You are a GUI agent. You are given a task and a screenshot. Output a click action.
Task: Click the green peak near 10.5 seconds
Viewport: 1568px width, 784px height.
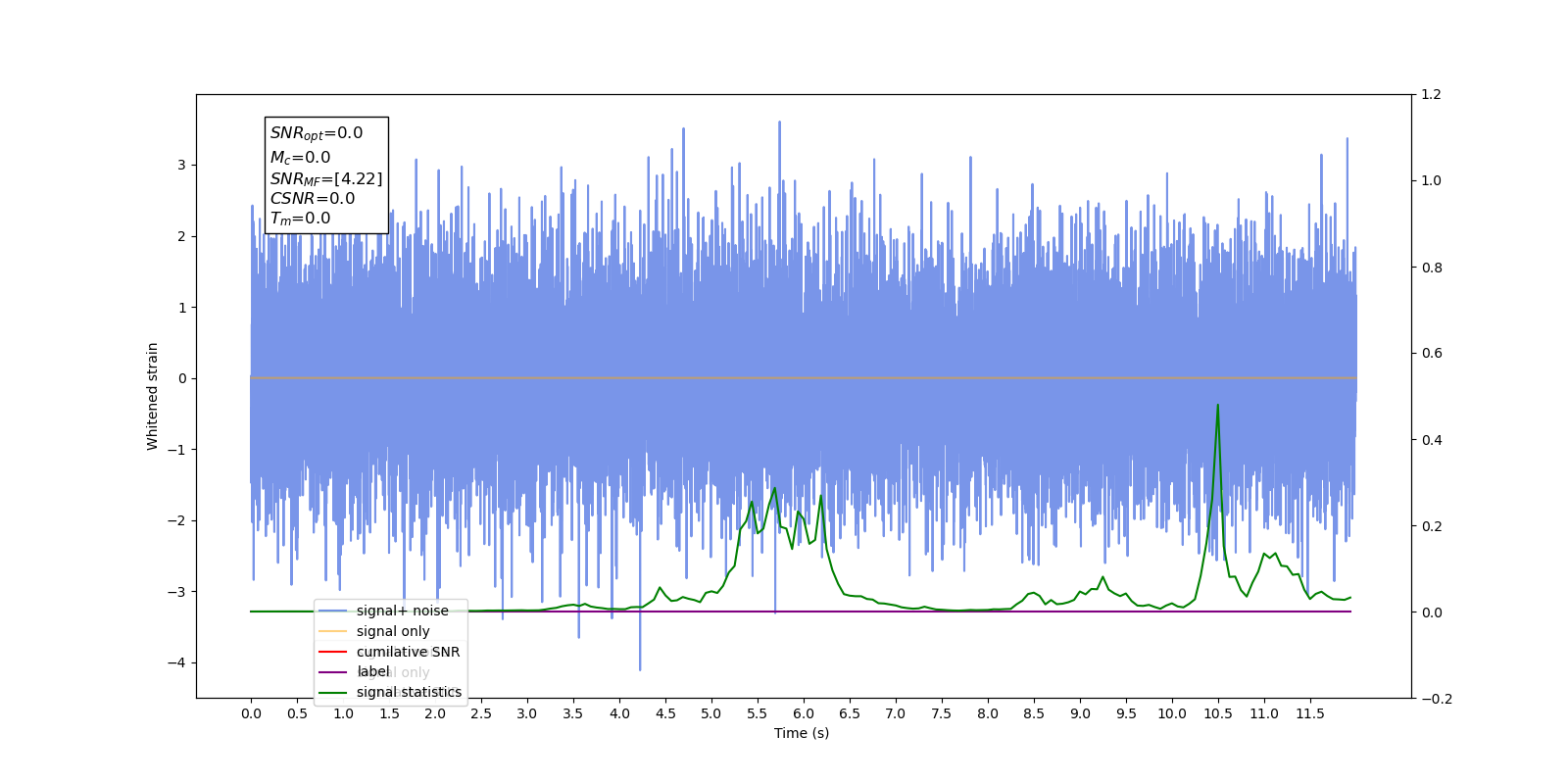[1217, 405]
